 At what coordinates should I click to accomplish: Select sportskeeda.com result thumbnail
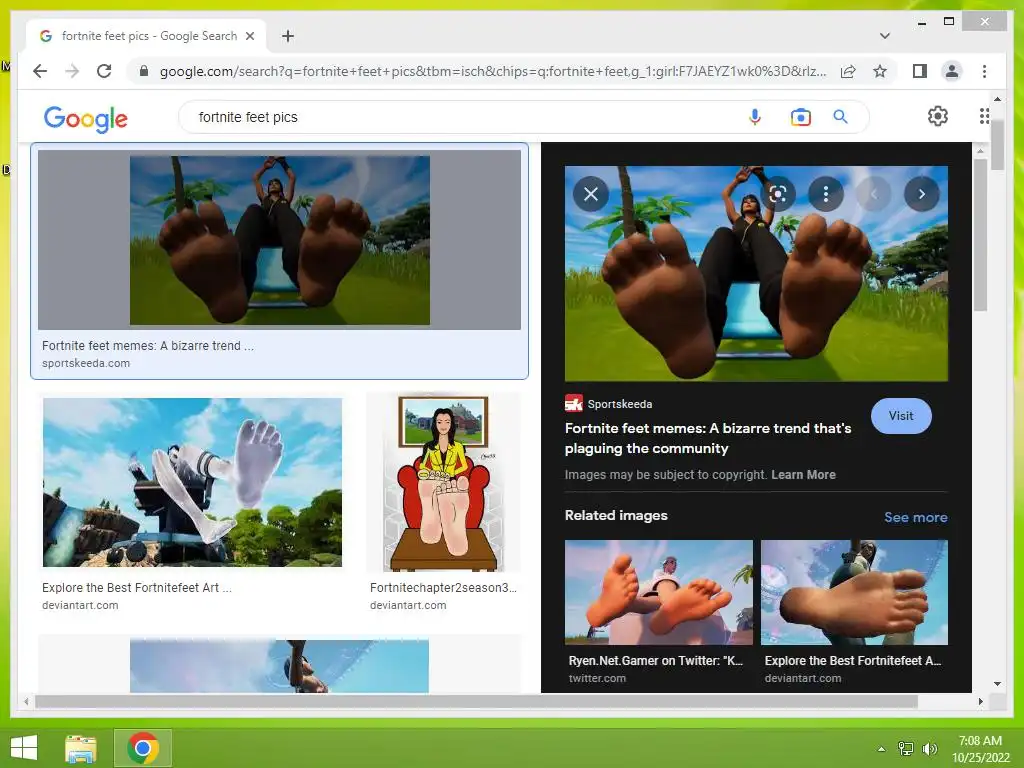[280, 240]
